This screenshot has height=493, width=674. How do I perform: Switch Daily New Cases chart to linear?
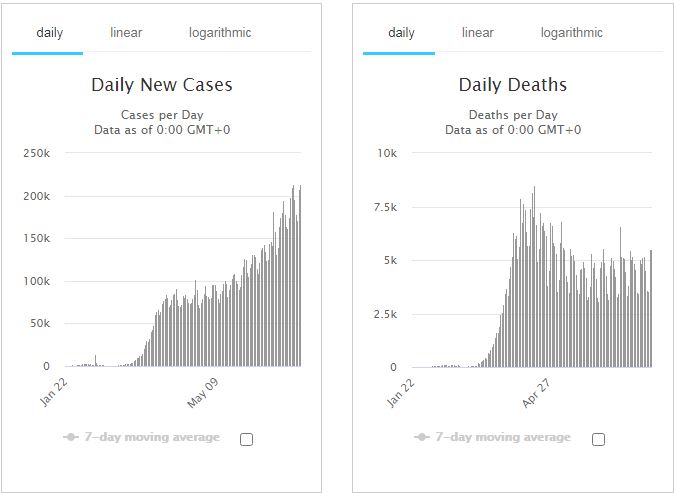(126, 33)
